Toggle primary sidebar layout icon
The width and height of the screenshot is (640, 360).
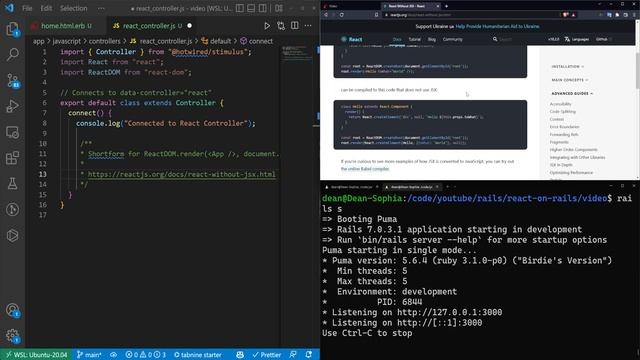click(x=240, y=8)
